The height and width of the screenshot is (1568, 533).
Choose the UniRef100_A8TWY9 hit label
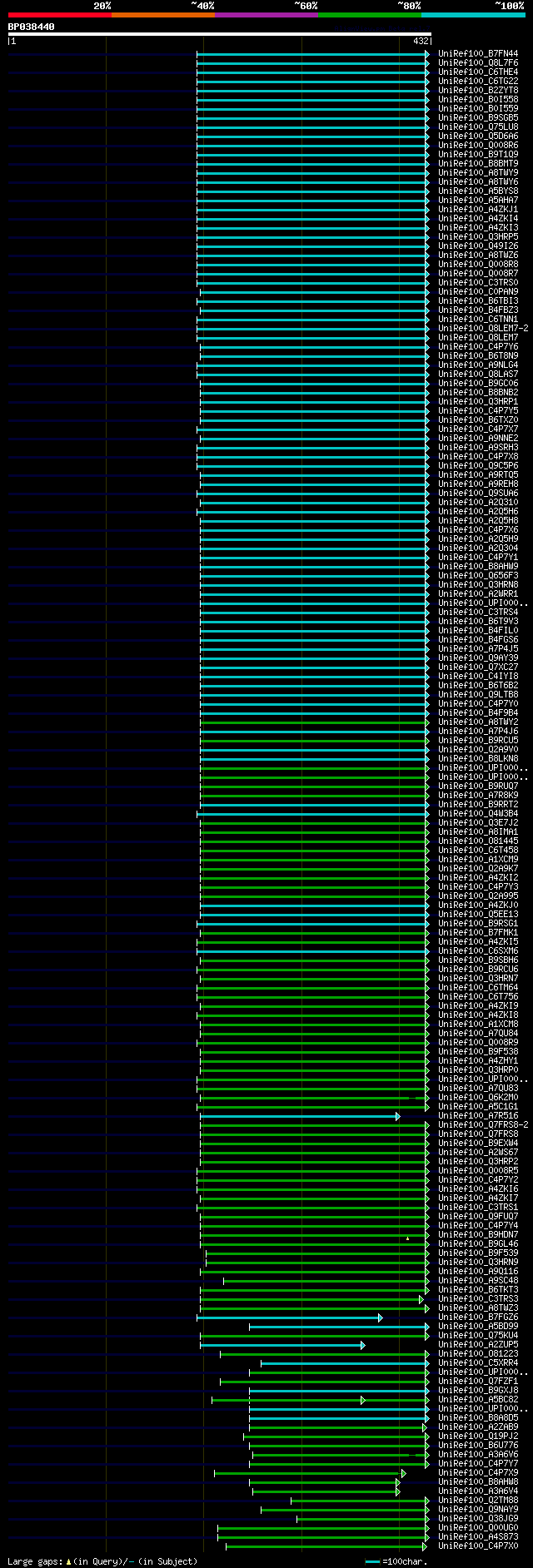pos(478,173)
